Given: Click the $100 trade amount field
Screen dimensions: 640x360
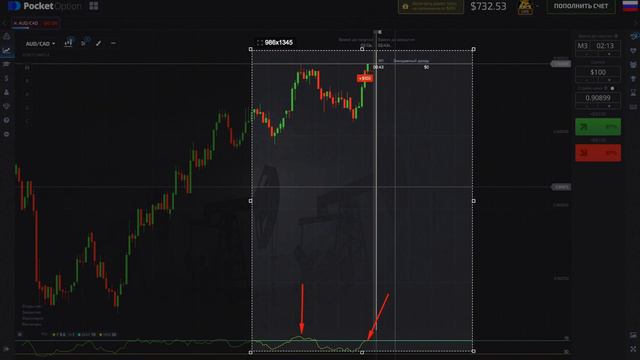Looking at the screenshot, I should (x=598, y=72).
